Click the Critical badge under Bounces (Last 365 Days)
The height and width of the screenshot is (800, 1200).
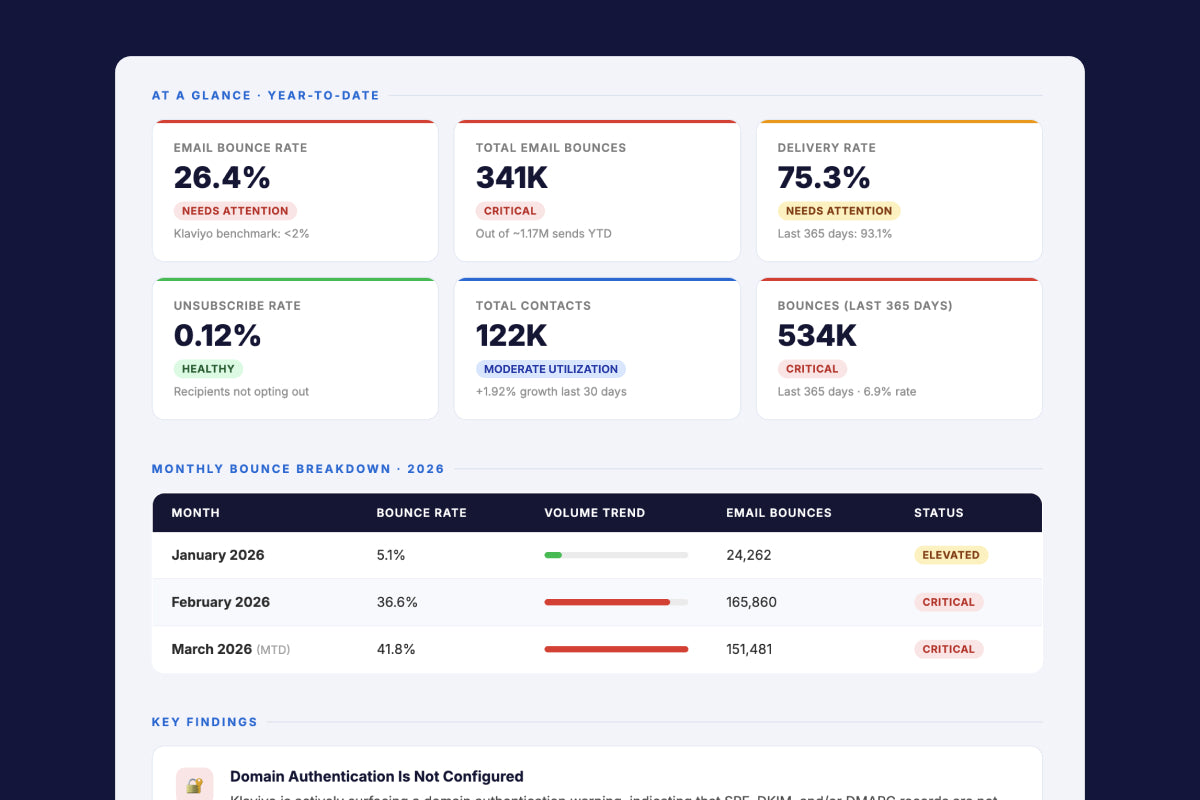[x=812, y=369]
